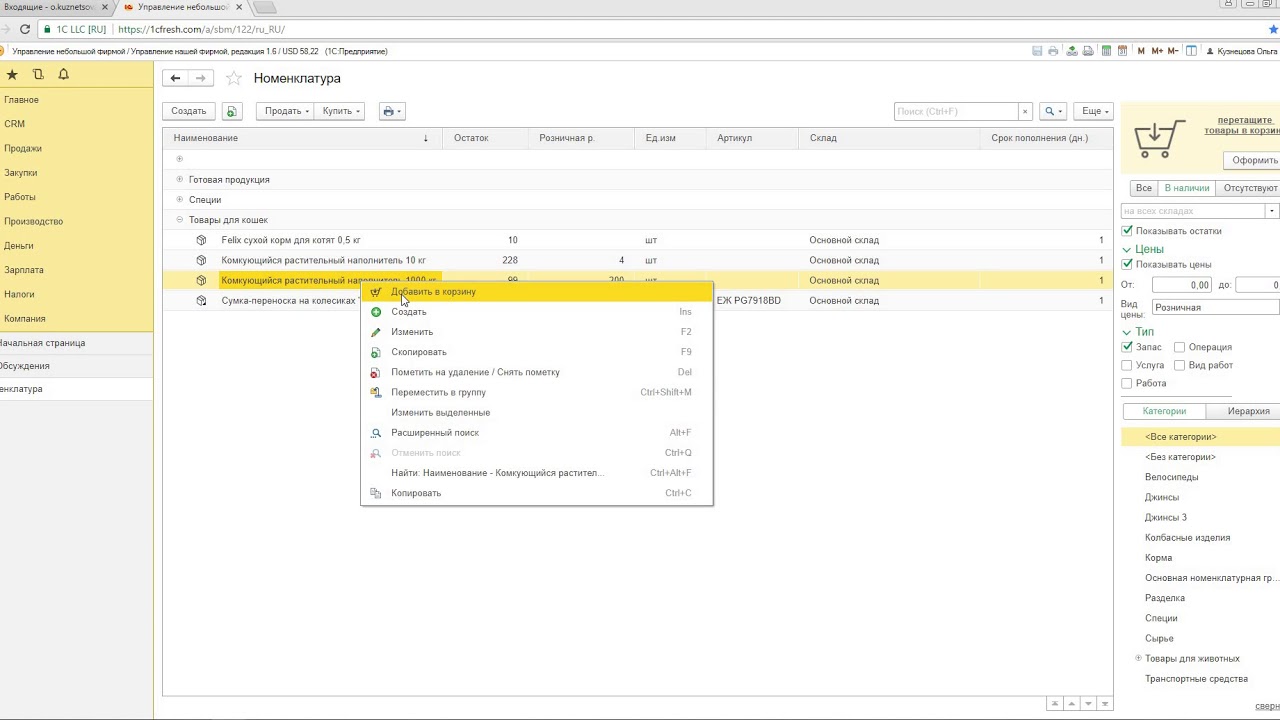Toggle the panel layout icon in top toolbar
Viewport: 1280px width, 720px height.
[x=1191, y=51]
